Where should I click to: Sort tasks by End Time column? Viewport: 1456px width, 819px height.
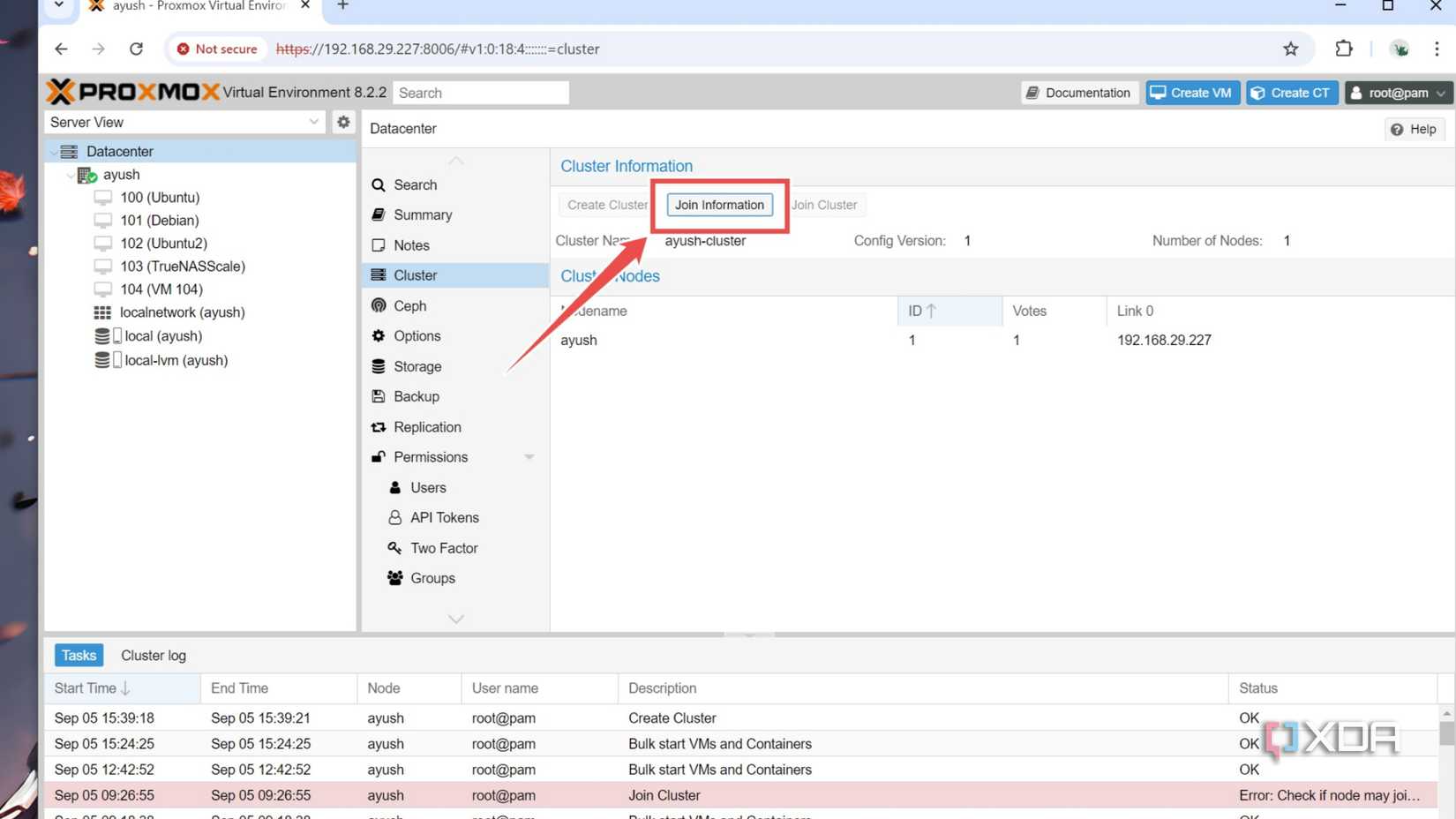pyautogui.click(x=278, y=688)
